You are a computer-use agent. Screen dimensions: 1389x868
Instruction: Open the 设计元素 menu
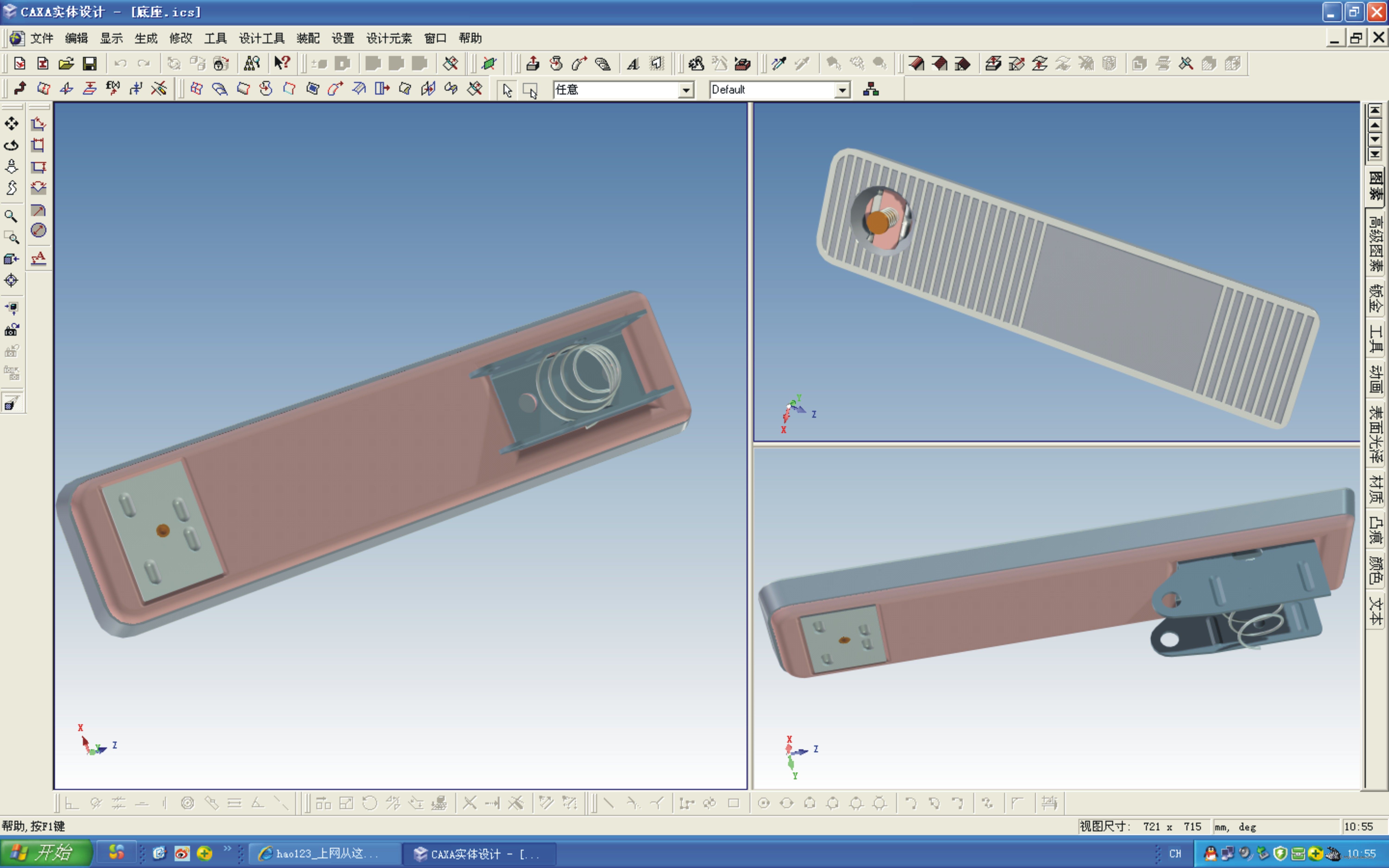coord(389,38)
